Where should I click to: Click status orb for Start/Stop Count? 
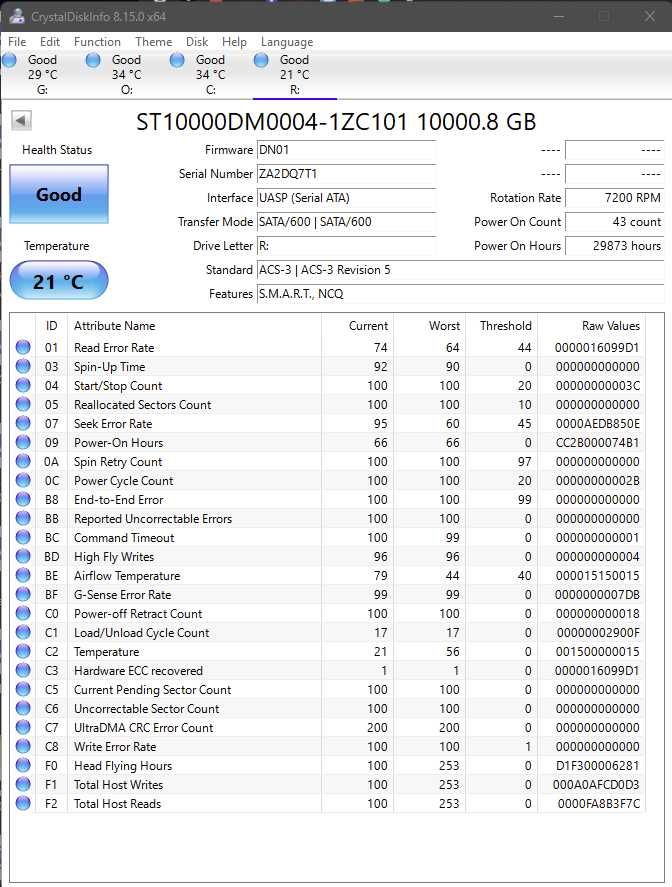pos(23,385)
